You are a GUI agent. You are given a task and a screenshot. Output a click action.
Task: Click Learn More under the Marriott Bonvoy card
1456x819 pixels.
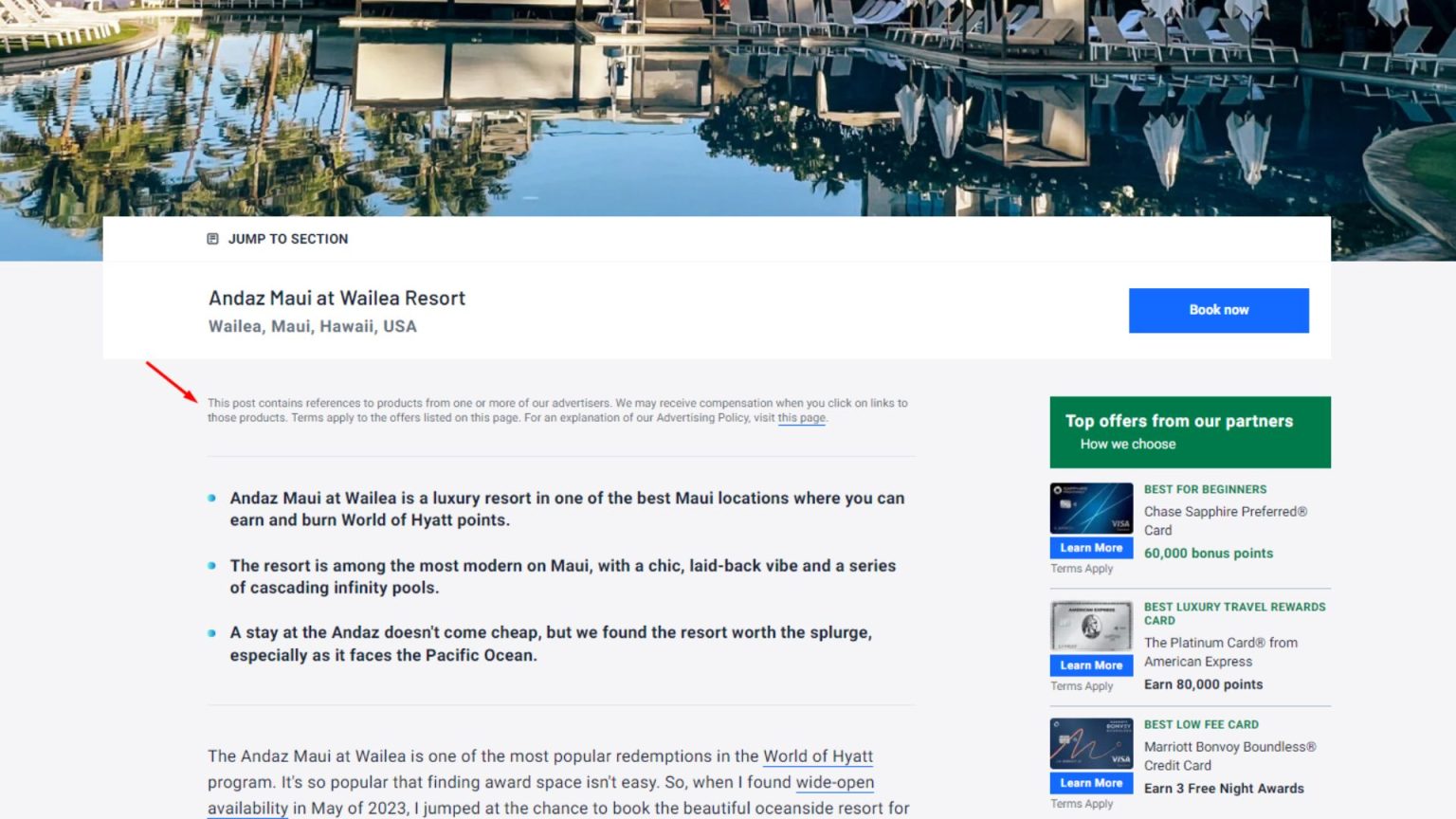1091,783
